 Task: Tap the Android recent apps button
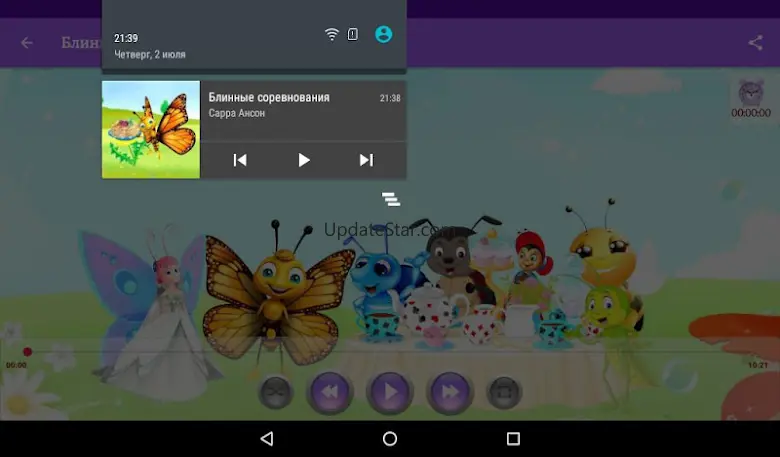point(513,439)
